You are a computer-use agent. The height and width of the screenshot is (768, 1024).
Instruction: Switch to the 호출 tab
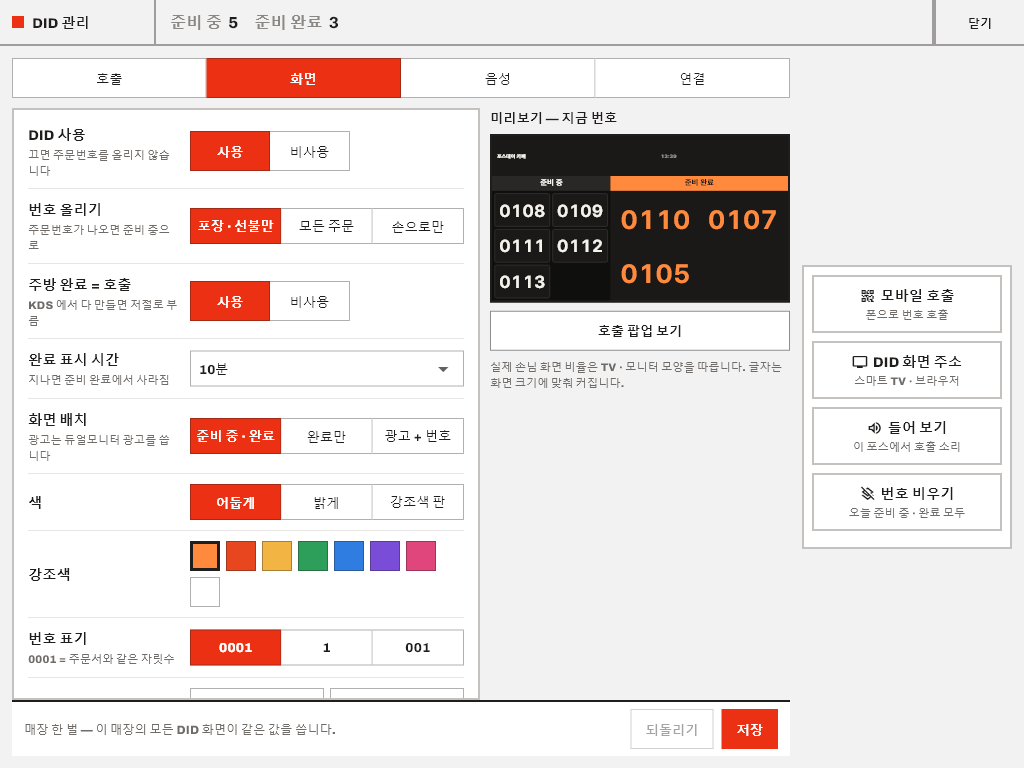(109, 78)
